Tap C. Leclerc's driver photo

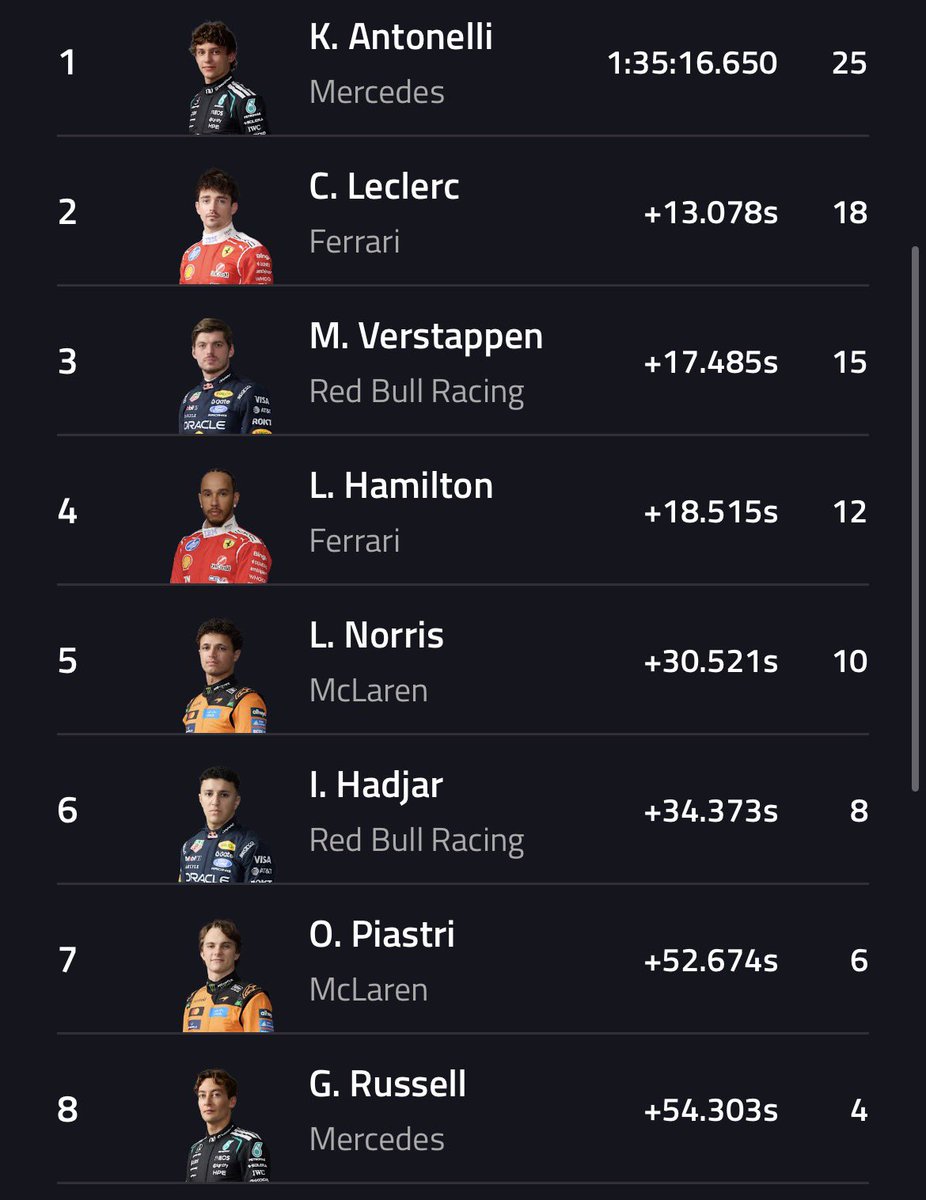click(226, 226)
